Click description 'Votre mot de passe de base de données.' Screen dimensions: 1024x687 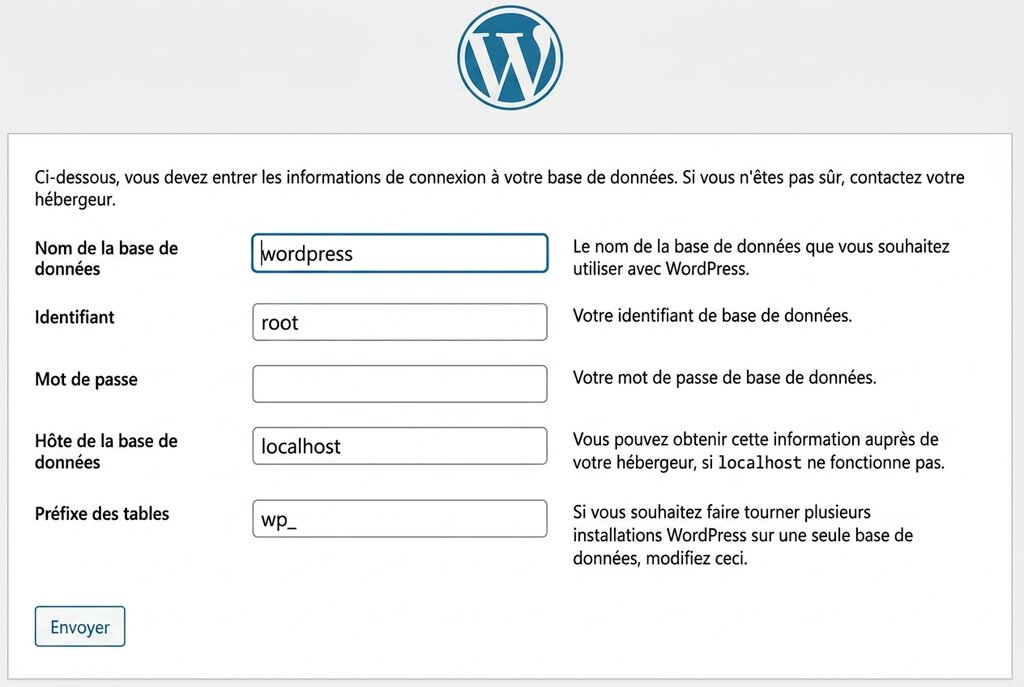click(725, 378)
